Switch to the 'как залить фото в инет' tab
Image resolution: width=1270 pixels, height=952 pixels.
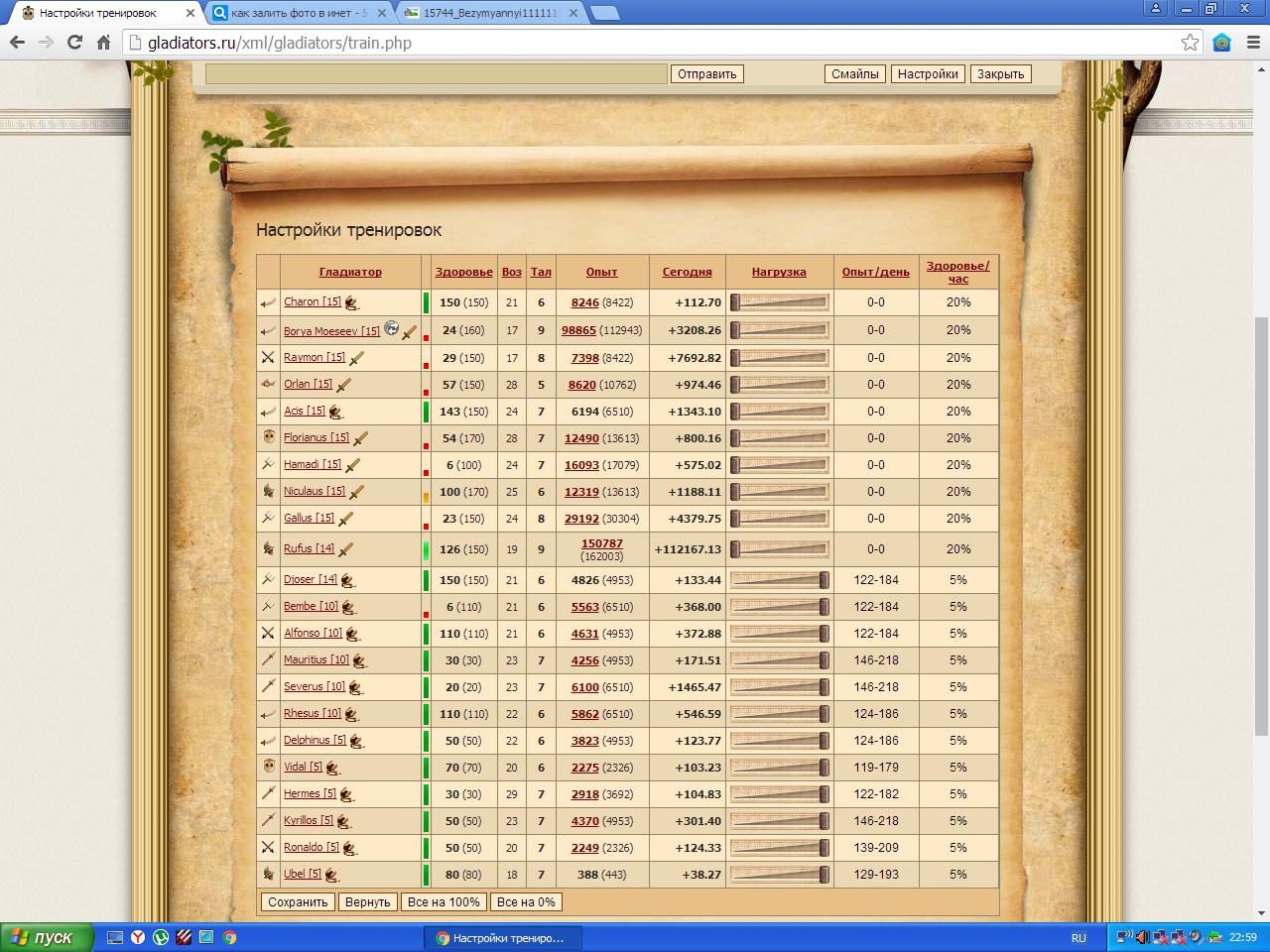pos(298,13)
